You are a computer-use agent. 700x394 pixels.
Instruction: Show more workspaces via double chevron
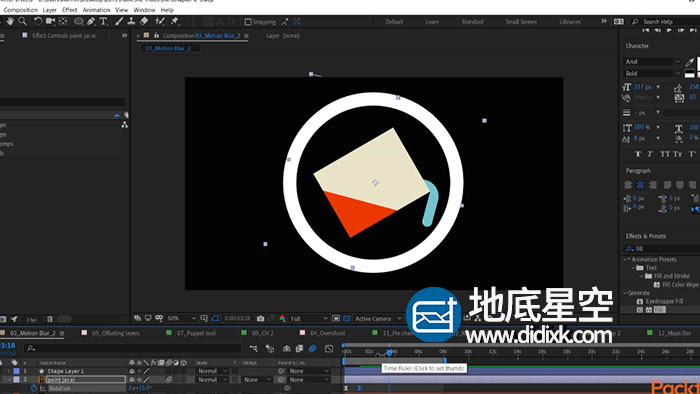click(x=604, y=21)
